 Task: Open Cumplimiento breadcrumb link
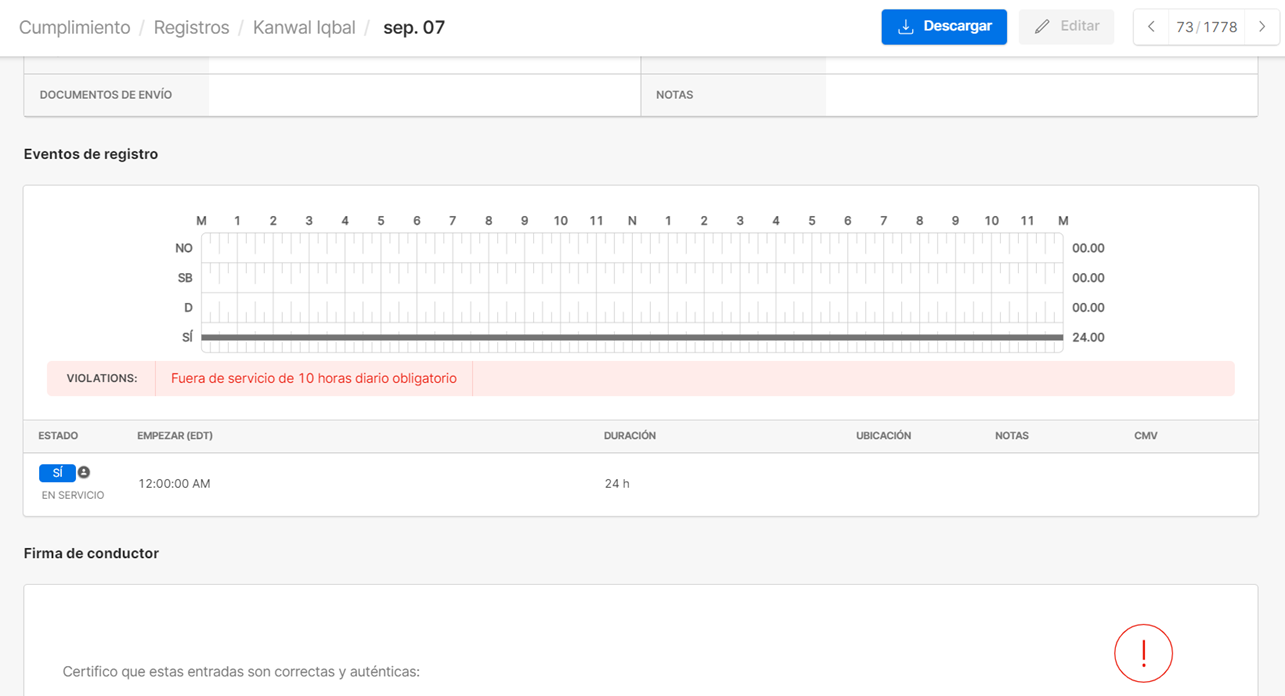75,27
